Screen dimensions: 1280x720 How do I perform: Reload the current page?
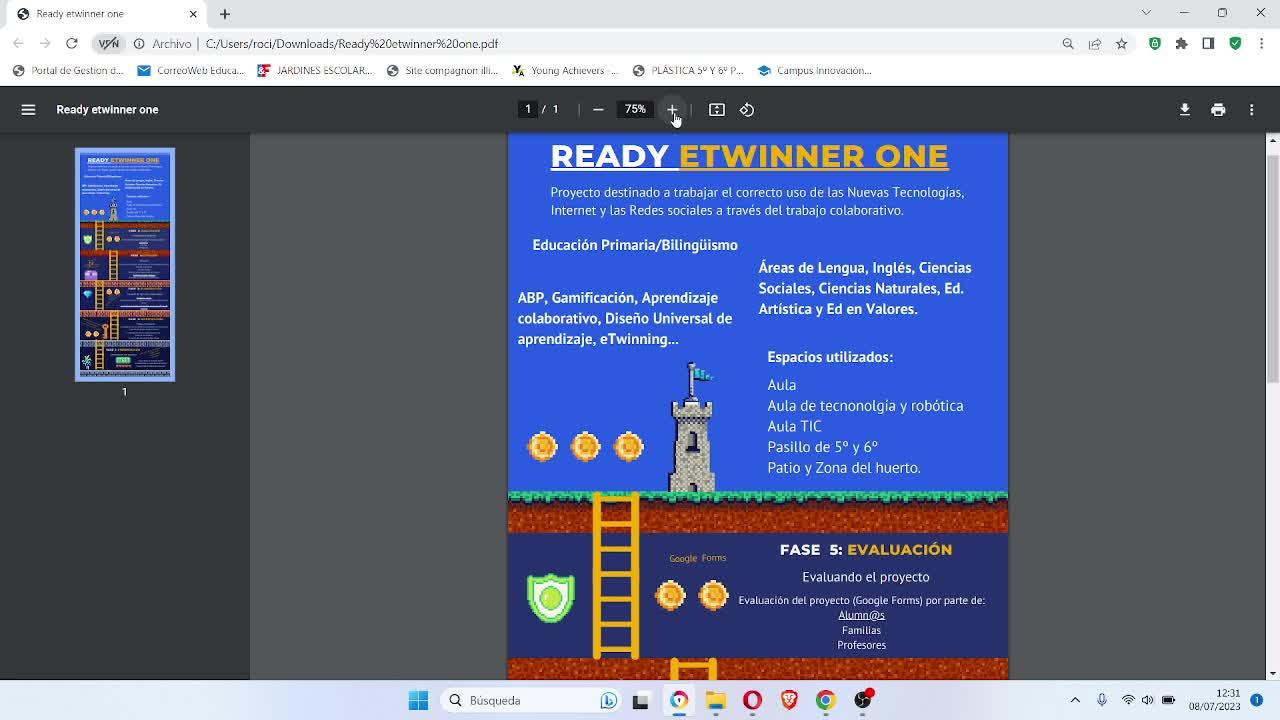click(x=72, y=44)
